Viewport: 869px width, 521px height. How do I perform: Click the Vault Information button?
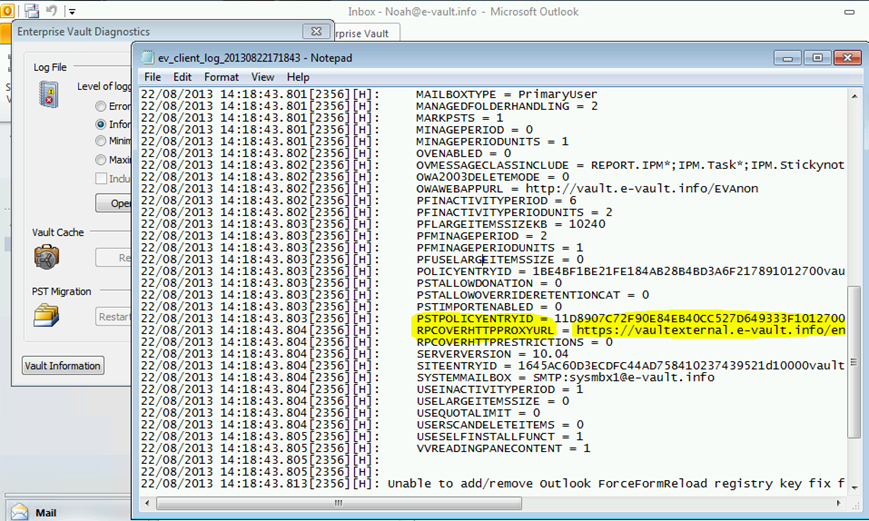pyautogui.click(x=63, y=366)
